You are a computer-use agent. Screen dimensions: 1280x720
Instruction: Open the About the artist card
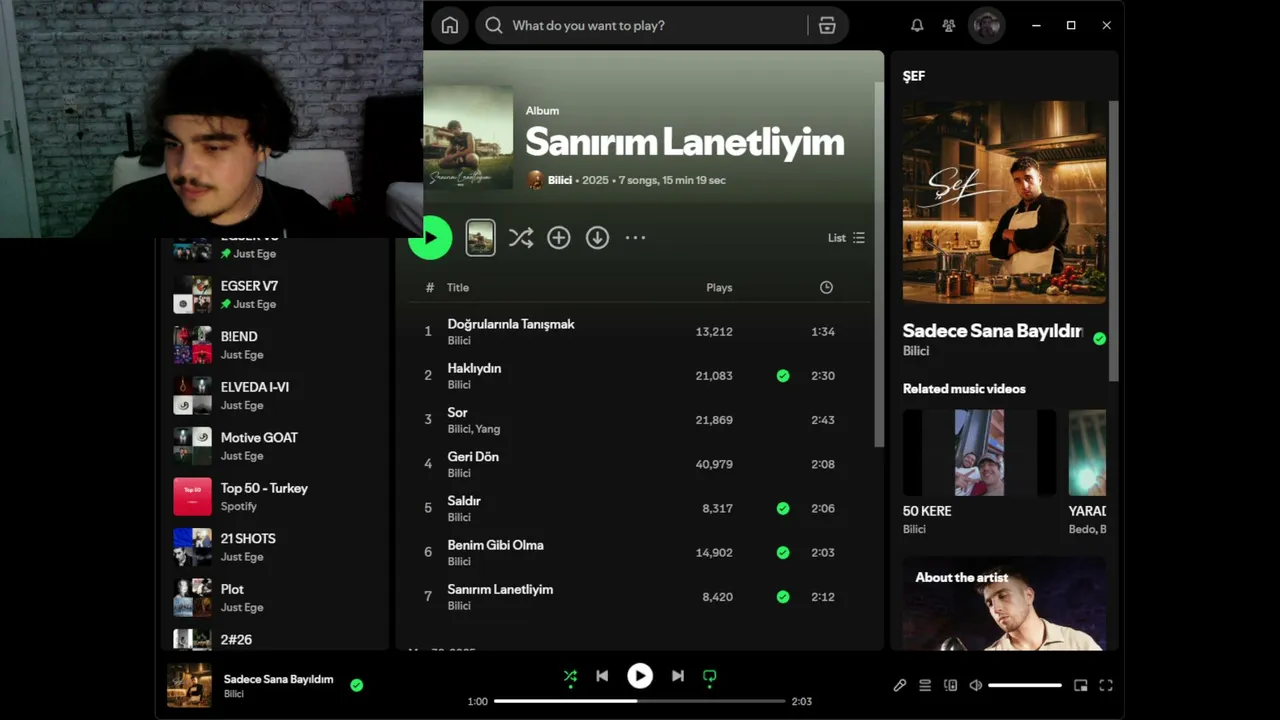1004,604
